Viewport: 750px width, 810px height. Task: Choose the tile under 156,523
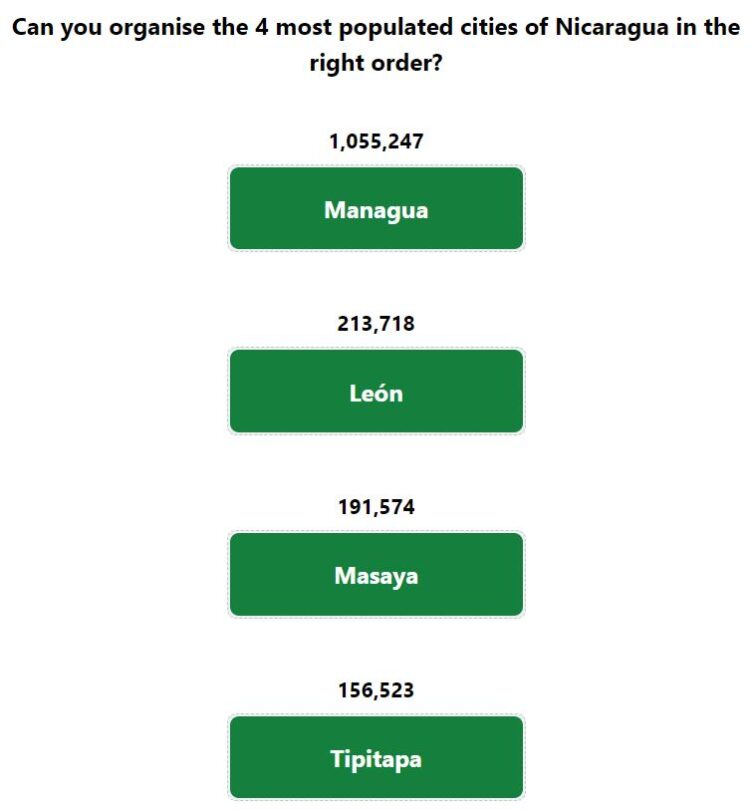click(x=376, y=757)
